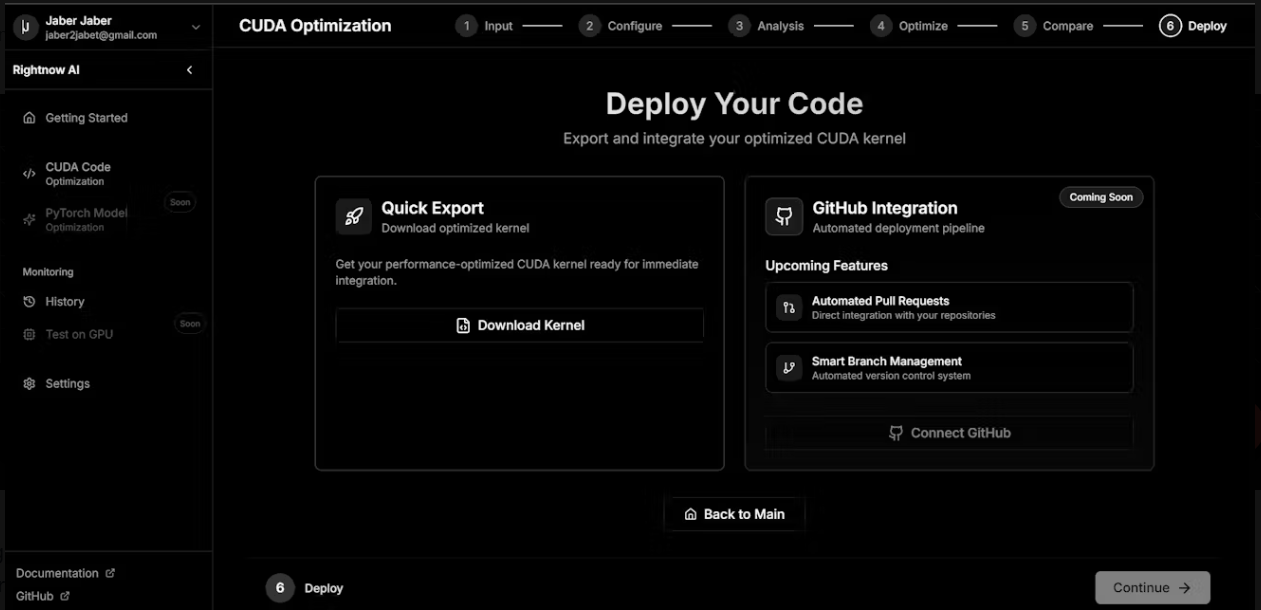Screen dimensions: 1261x610
Task: Click the GitHub Integration octocat icon
Action: (x=784, y=217)
